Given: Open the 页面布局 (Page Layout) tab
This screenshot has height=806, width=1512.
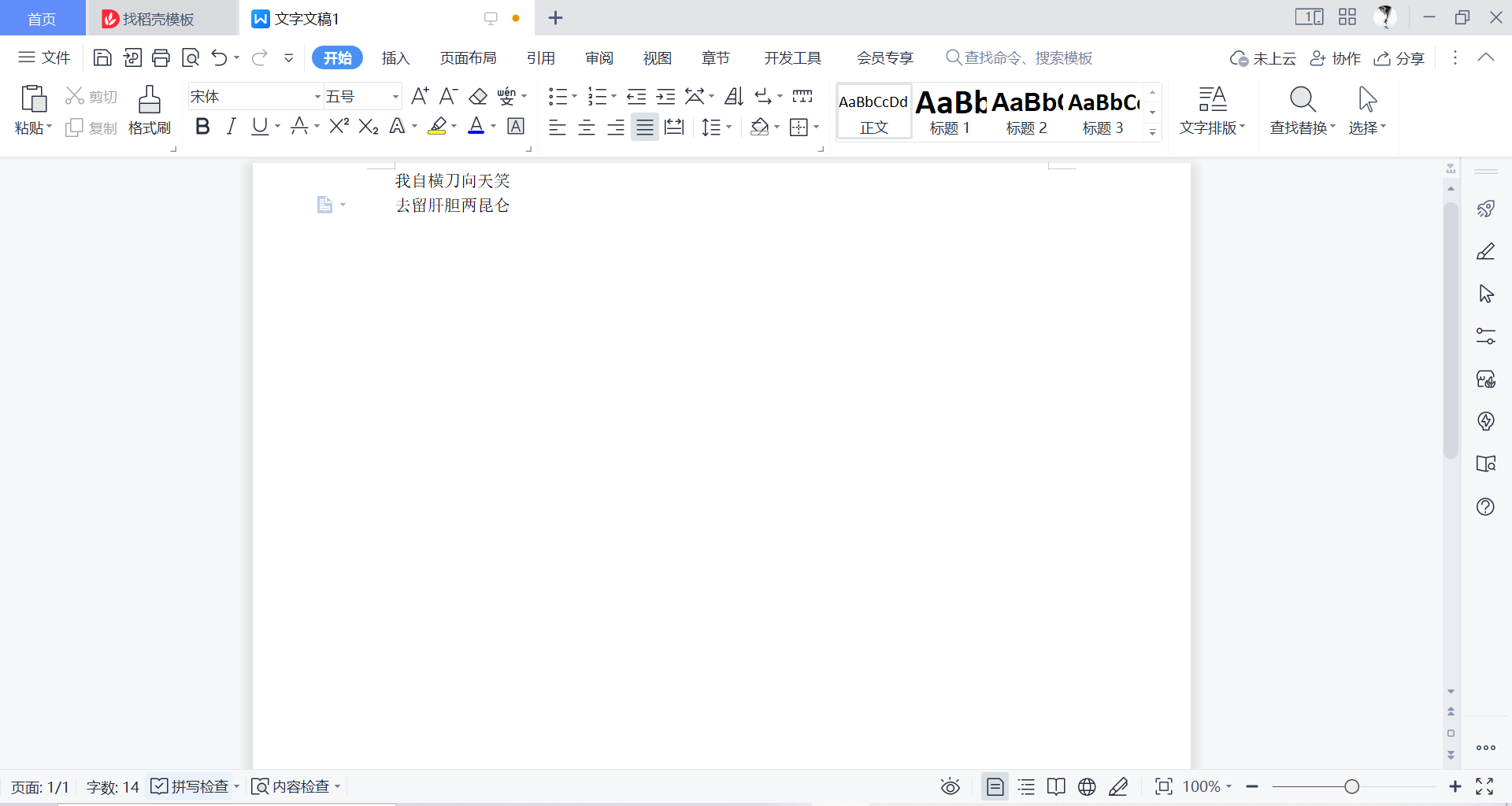Looking at the screenshot, I should [x=468, y=58].
